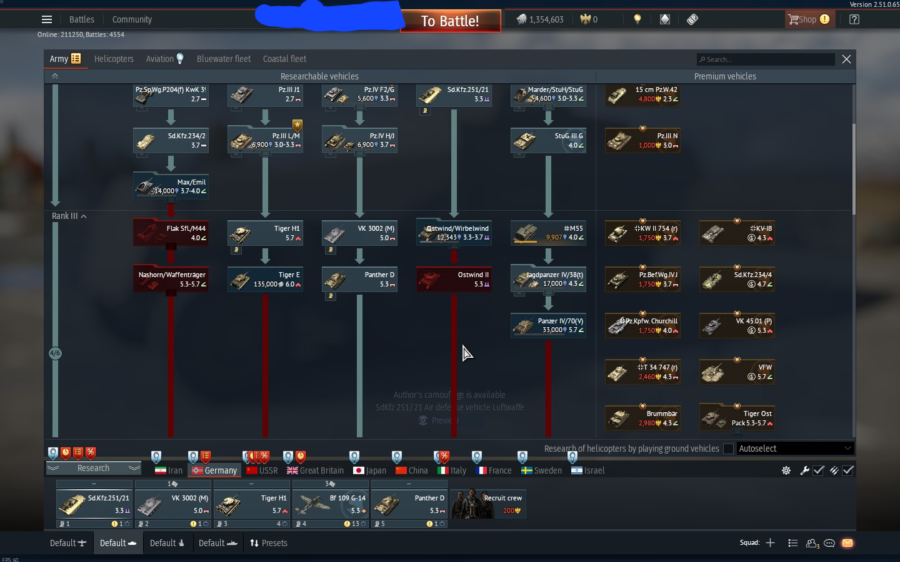Screen dimensions: 900x562
Task: Click the Recruit crew button
Action: 487,504
